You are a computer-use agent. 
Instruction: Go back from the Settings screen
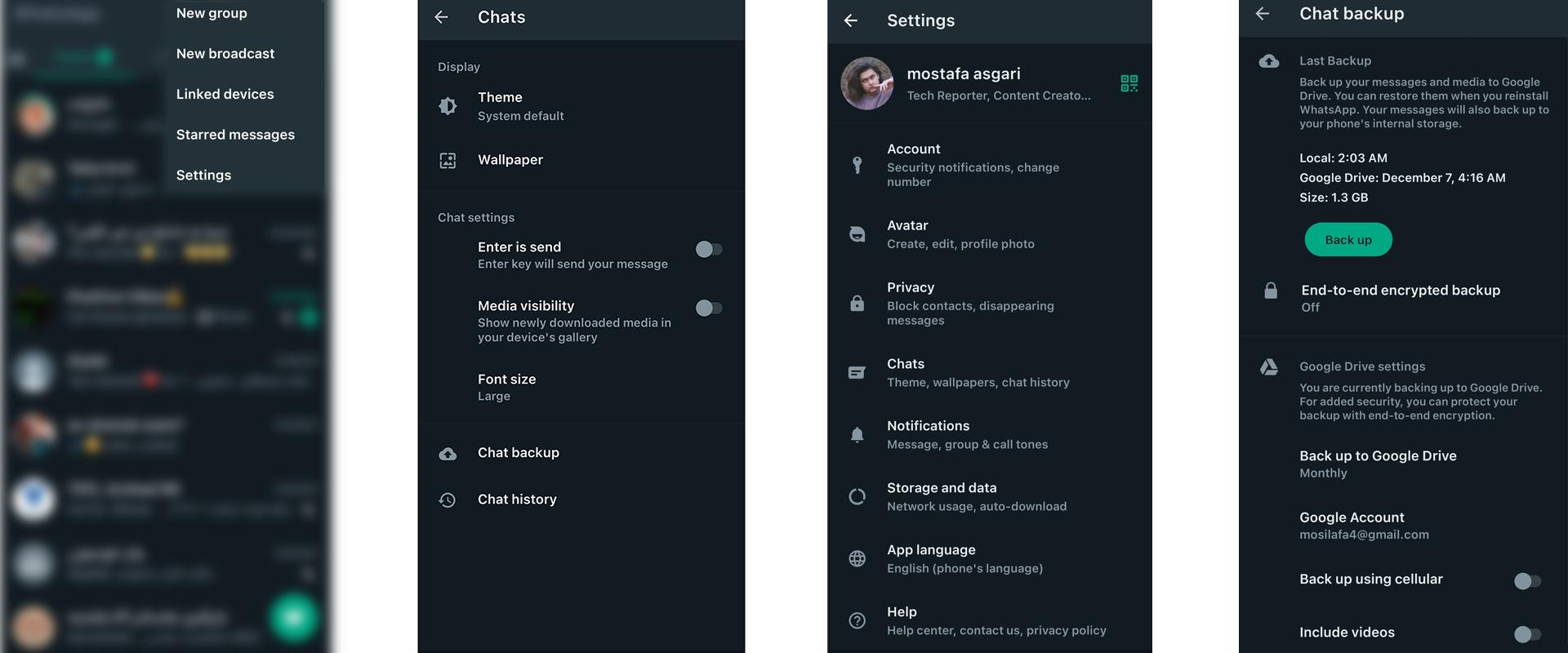(x=850, y=20)
